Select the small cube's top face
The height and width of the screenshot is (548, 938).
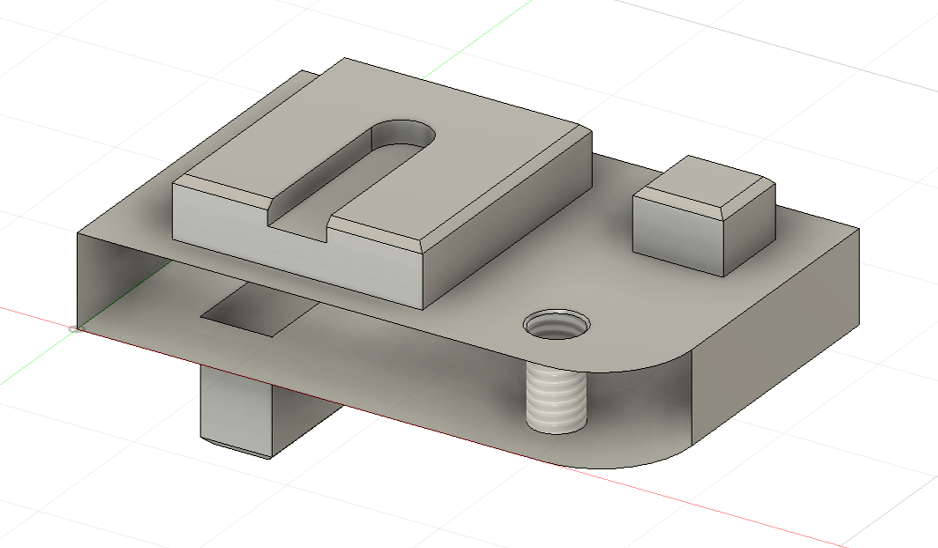point(709,182)
